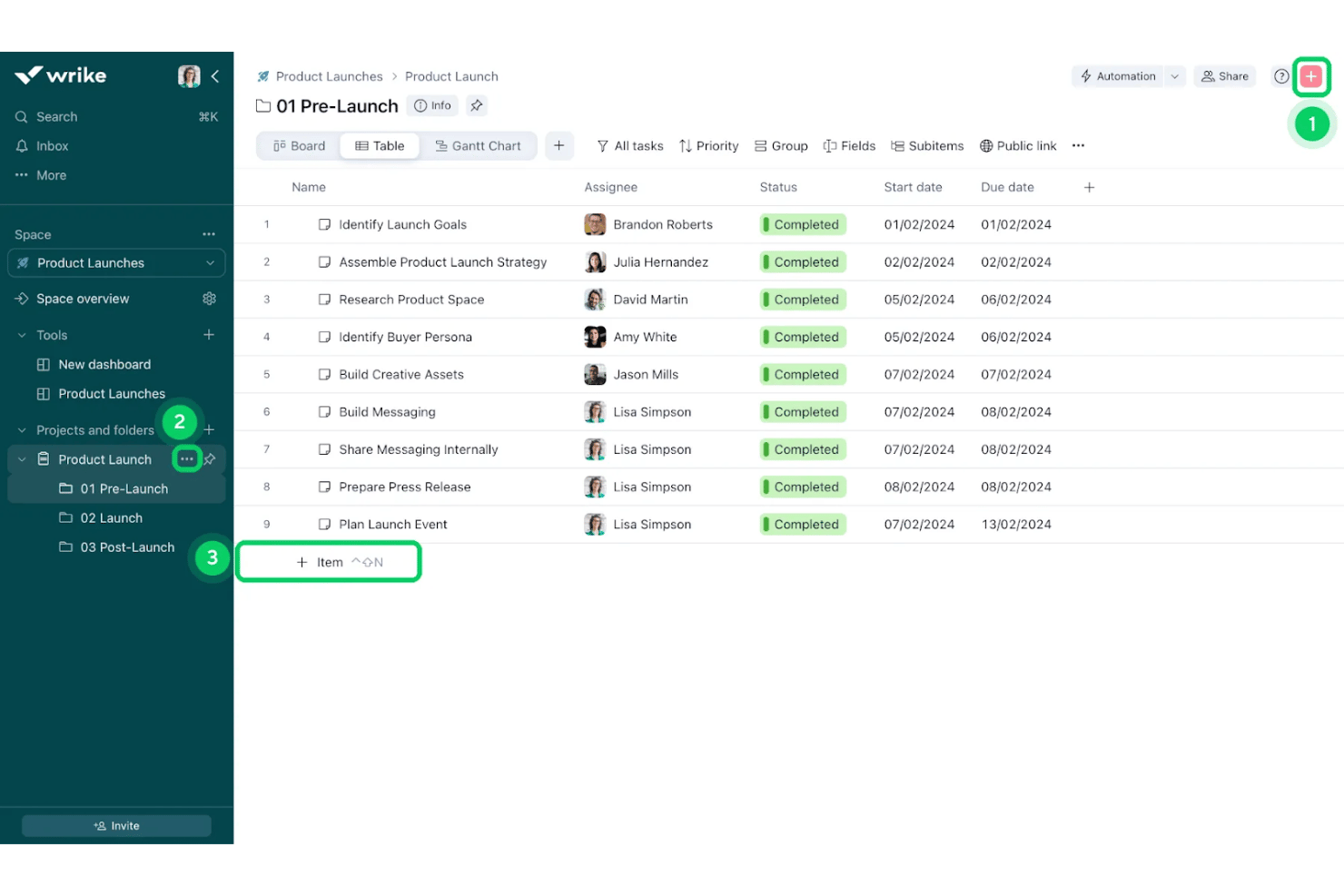Select task checkbox for Research Product Space

pos(324,300)
